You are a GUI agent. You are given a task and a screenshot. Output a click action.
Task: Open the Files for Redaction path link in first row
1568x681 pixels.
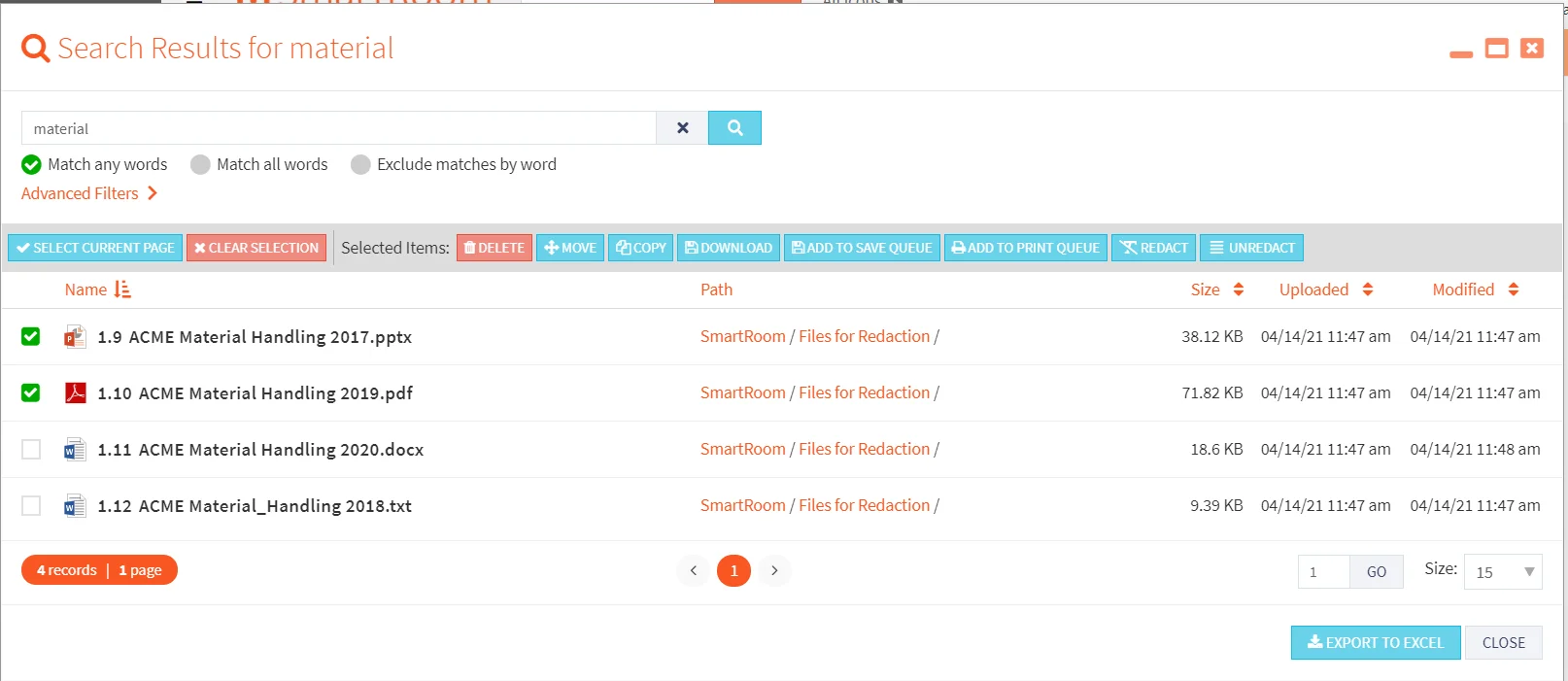tap(864, 336)
